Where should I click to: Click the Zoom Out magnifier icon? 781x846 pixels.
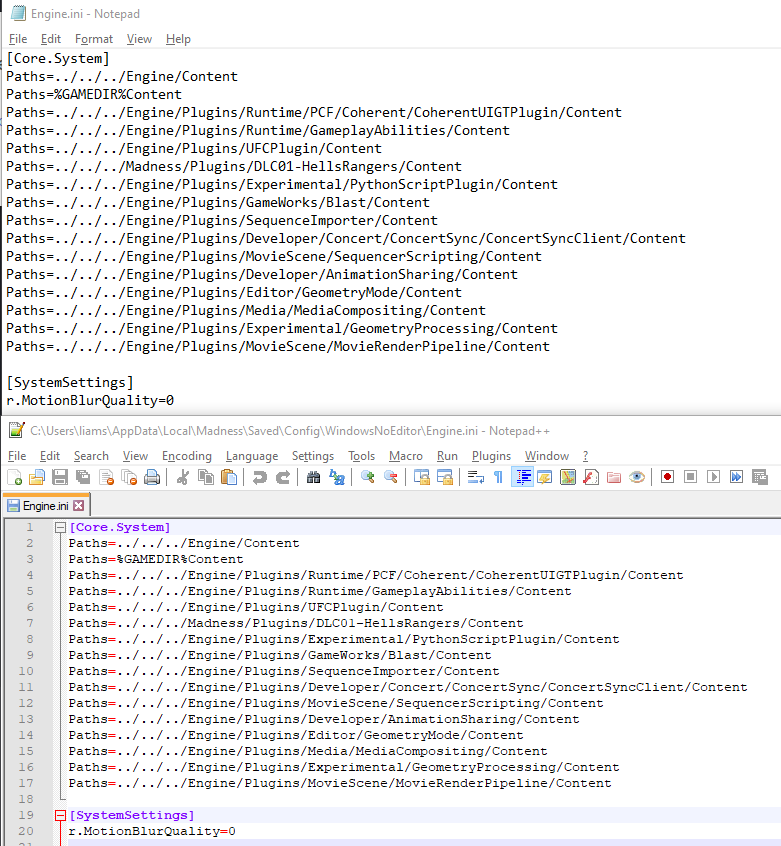[390, 477]
